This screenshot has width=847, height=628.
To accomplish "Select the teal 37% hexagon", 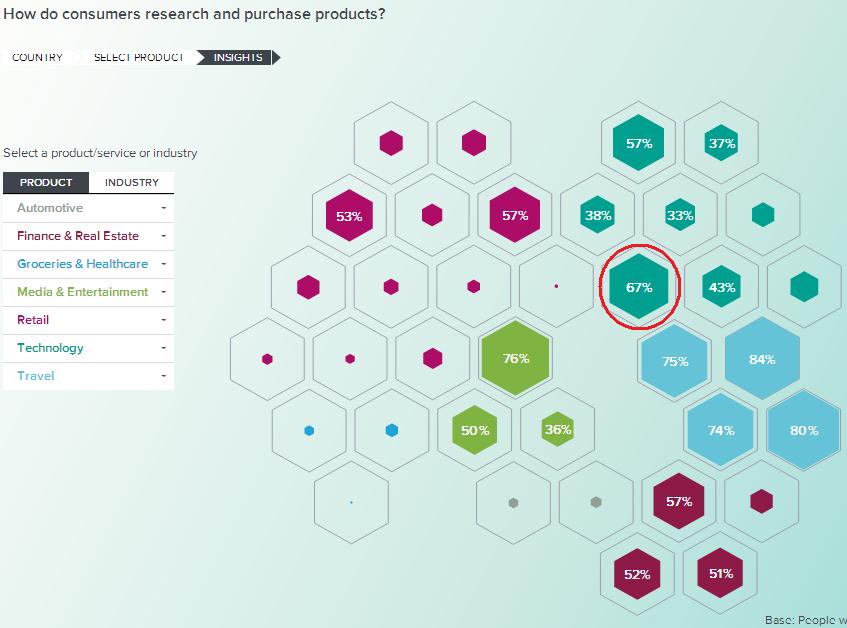I will (721, 144).
